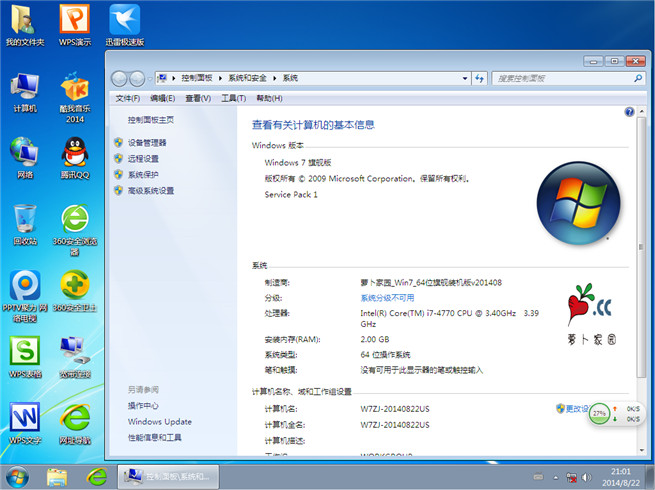Click the 控制面板\系统和... taskbar button
The width and height of the screenshot is (655, 490).
point(168,477)
